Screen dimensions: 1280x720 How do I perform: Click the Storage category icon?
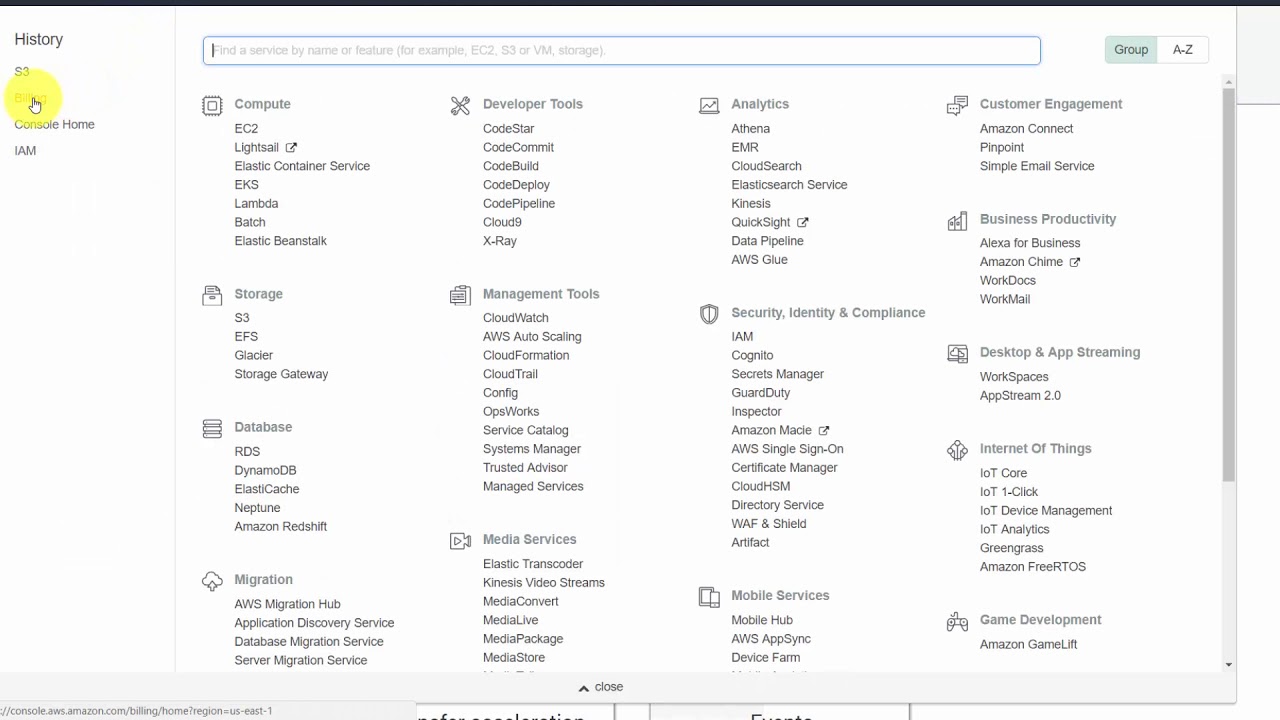coord(212,295)
